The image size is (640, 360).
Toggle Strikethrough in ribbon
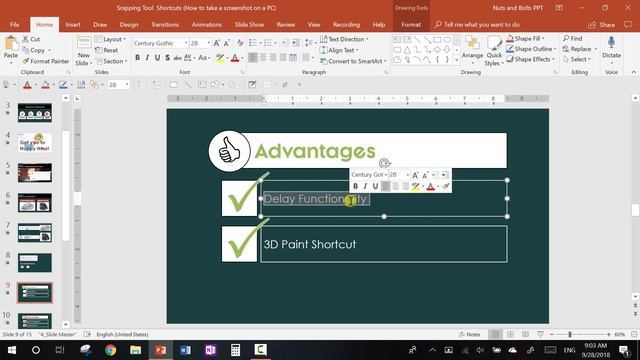pyautogui.click(x=177, y=58)
